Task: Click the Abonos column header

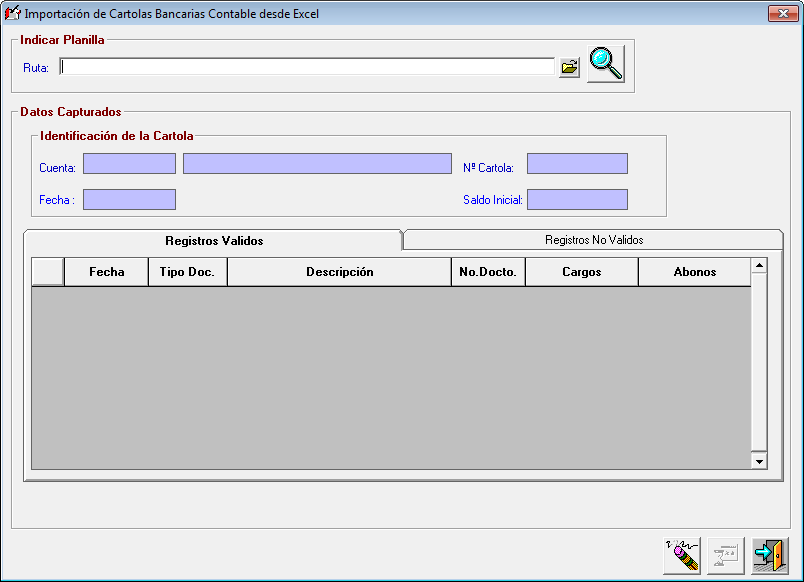Action: 695,272
